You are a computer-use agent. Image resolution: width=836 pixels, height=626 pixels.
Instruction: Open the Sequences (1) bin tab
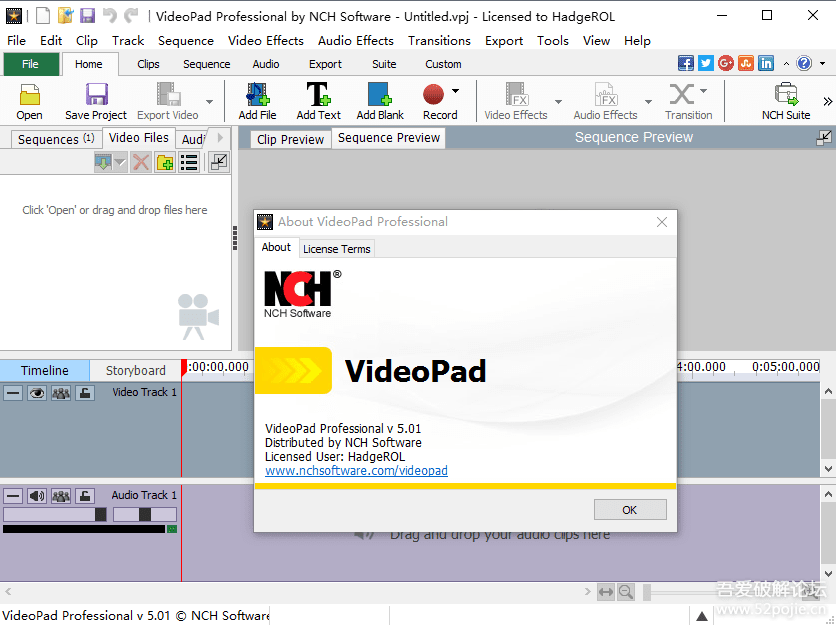click(56, 139)
